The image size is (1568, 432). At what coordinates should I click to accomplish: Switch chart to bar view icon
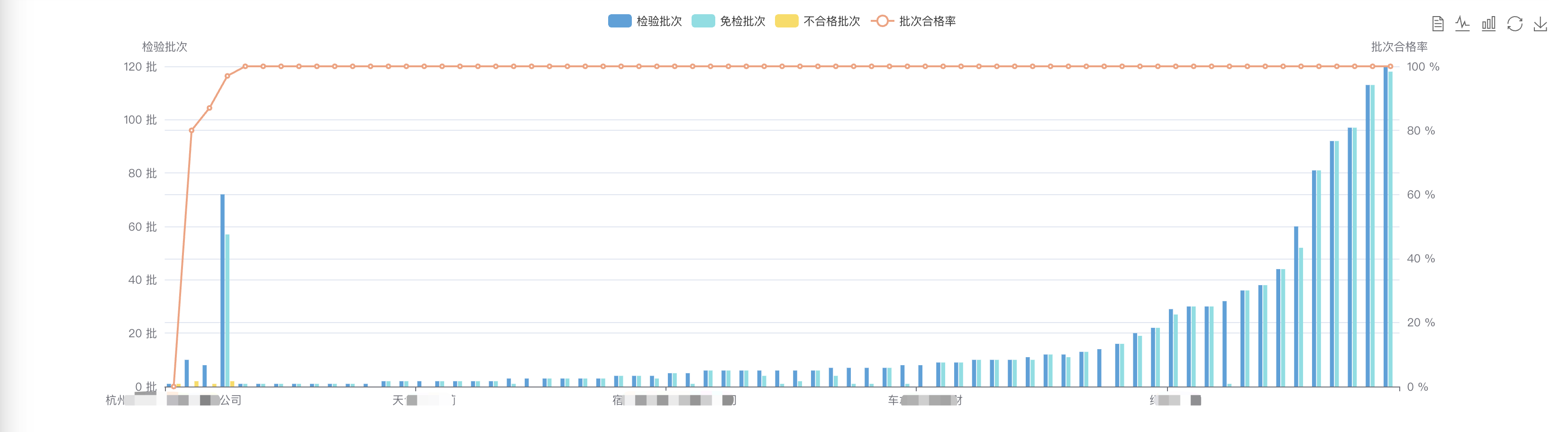(x=1488, y=24)
